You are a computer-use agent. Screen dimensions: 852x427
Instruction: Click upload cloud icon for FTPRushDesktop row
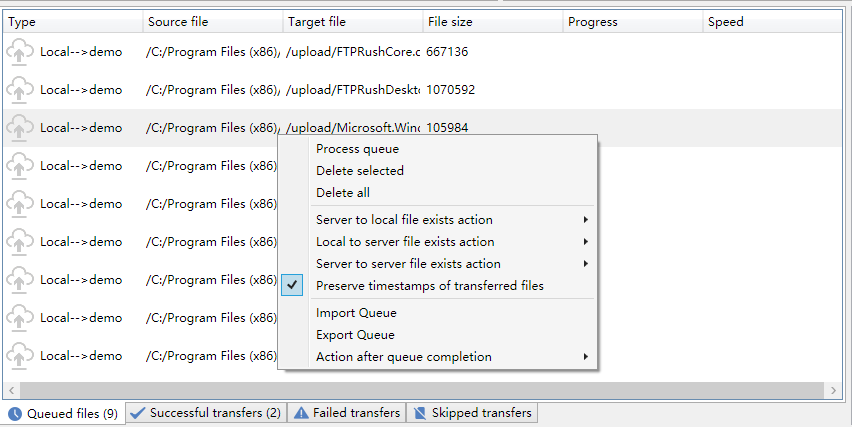click(20, 90)
